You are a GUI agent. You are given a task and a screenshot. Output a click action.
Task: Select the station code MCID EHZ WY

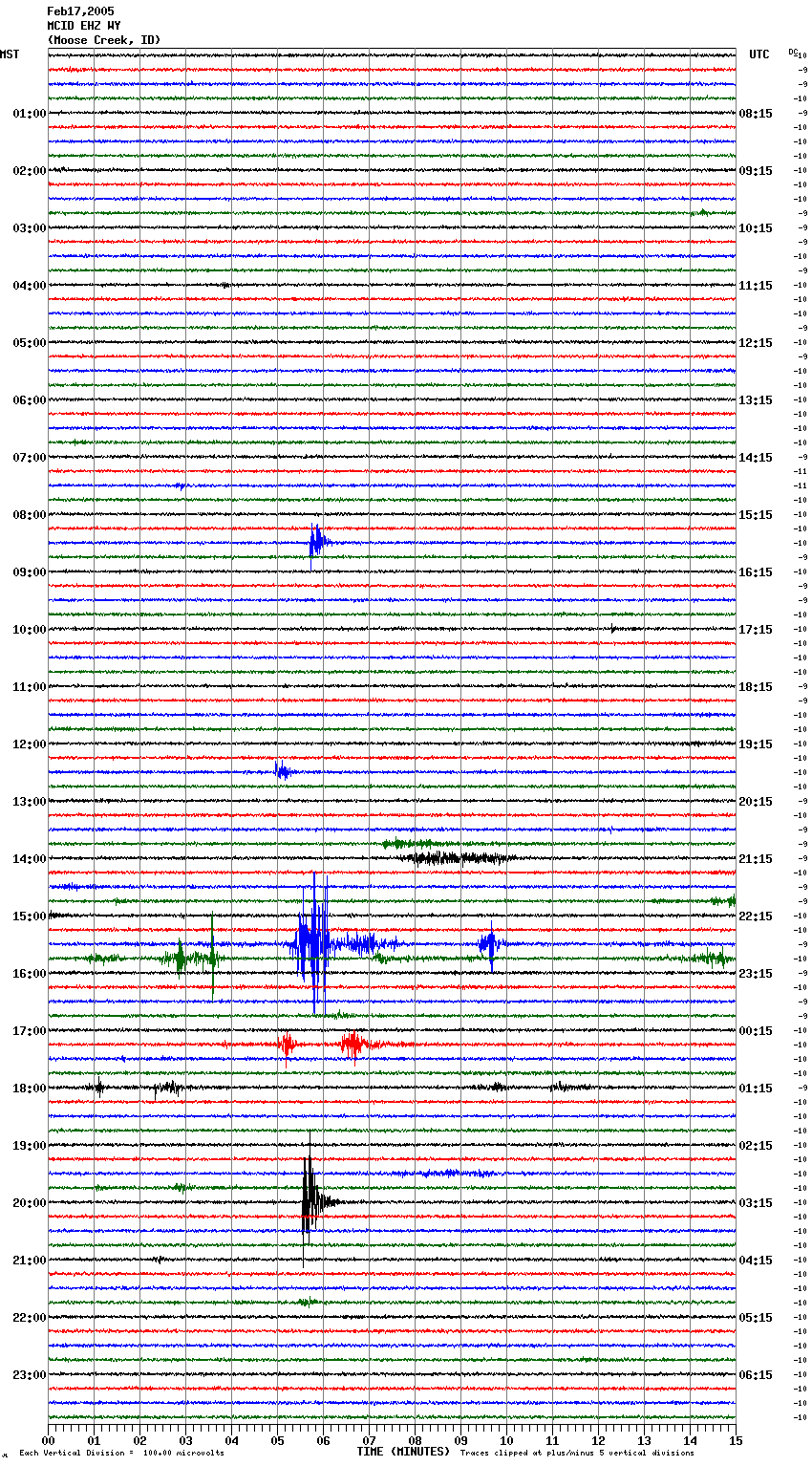[x=84, y=26]
